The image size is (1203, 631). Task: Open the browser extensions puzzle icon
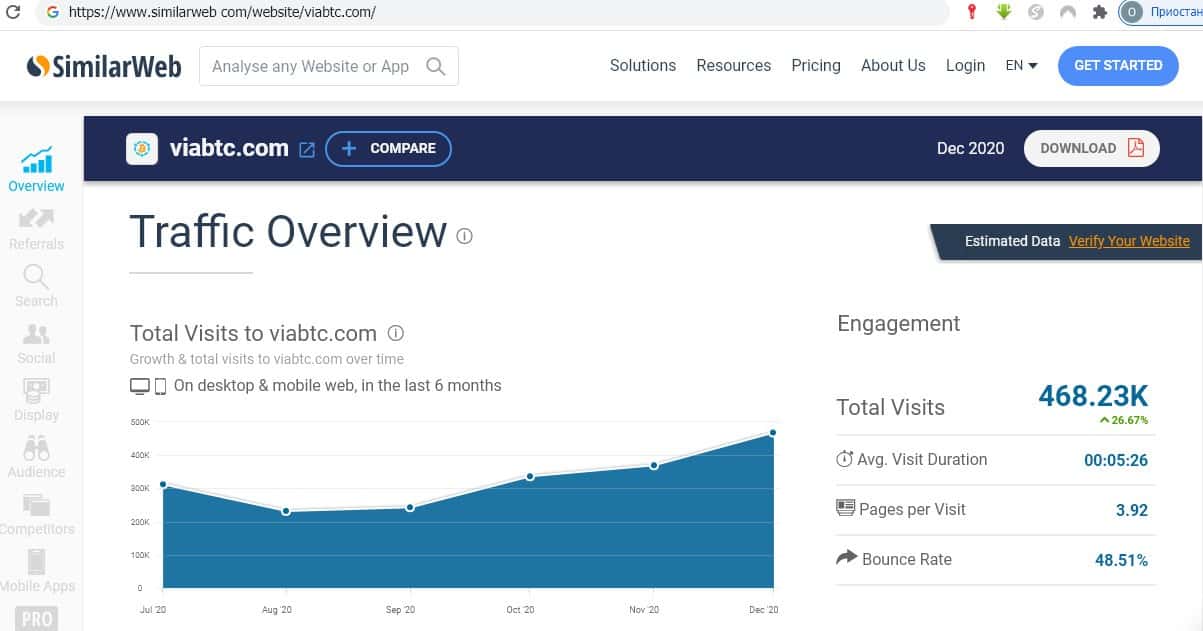1100,12
